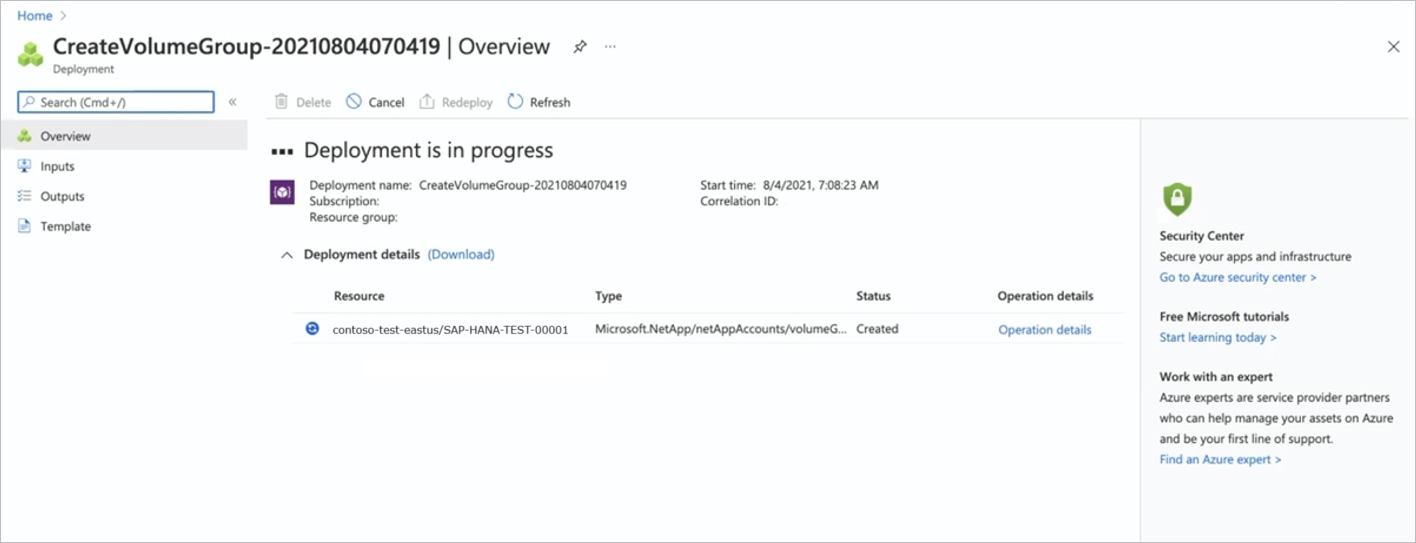
Task: Click the Delete toolbar button label
Action: pyautogui.click(x=313, y=102)
